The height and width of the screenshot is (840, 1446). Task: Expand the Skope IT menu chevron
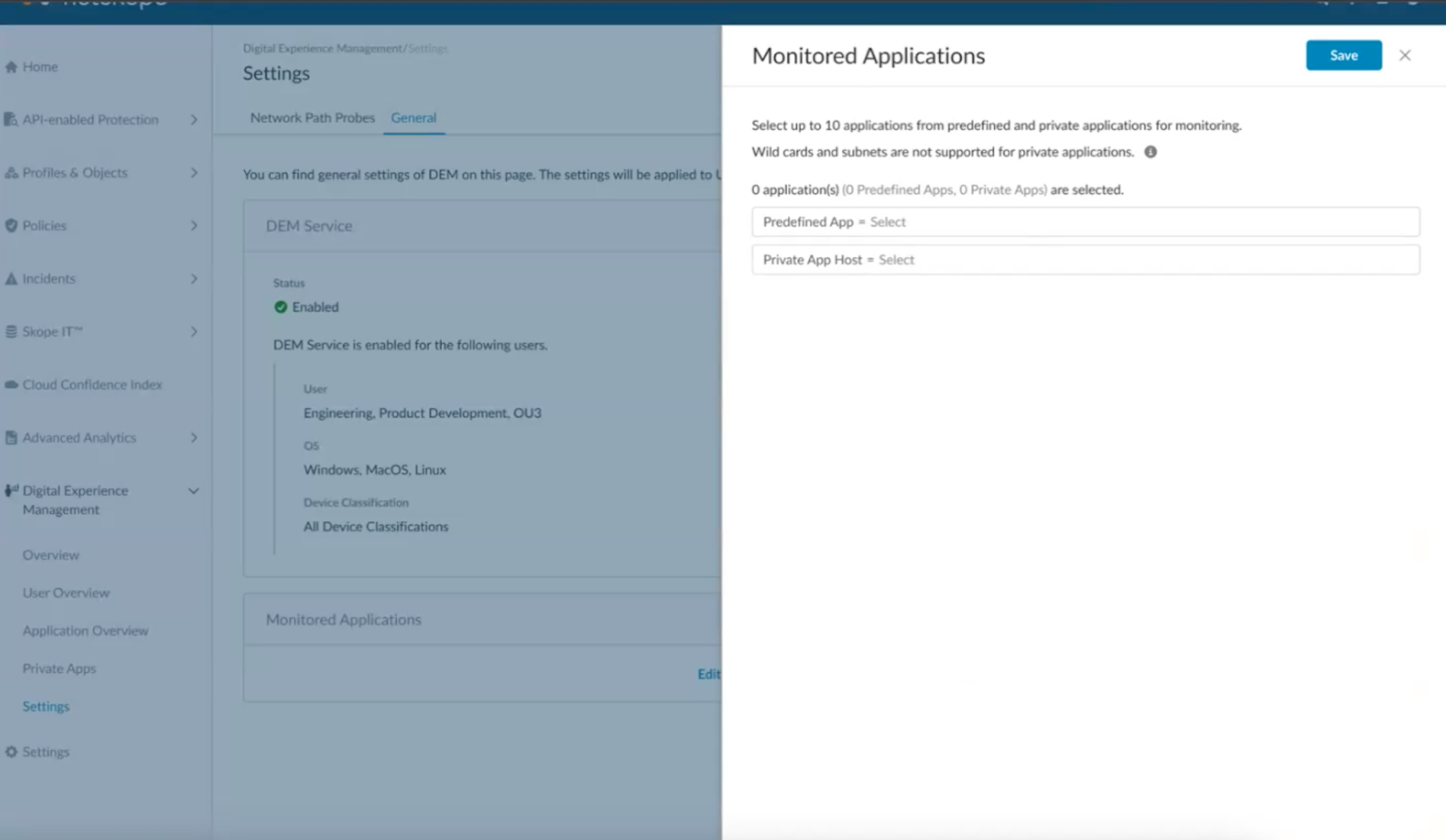pos(193,331)
